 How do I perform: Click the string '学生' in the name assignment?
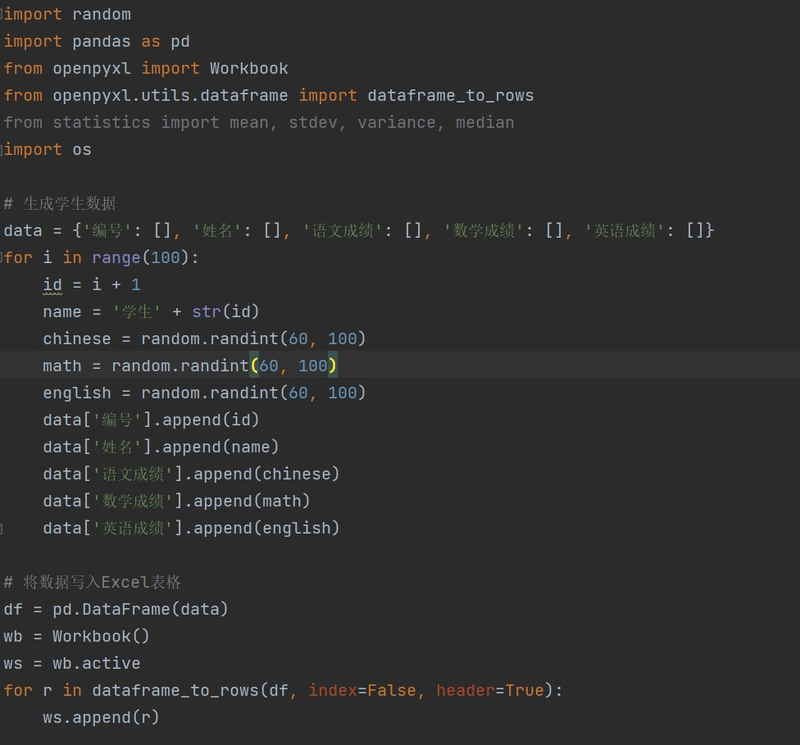click(x=136, y=312)
